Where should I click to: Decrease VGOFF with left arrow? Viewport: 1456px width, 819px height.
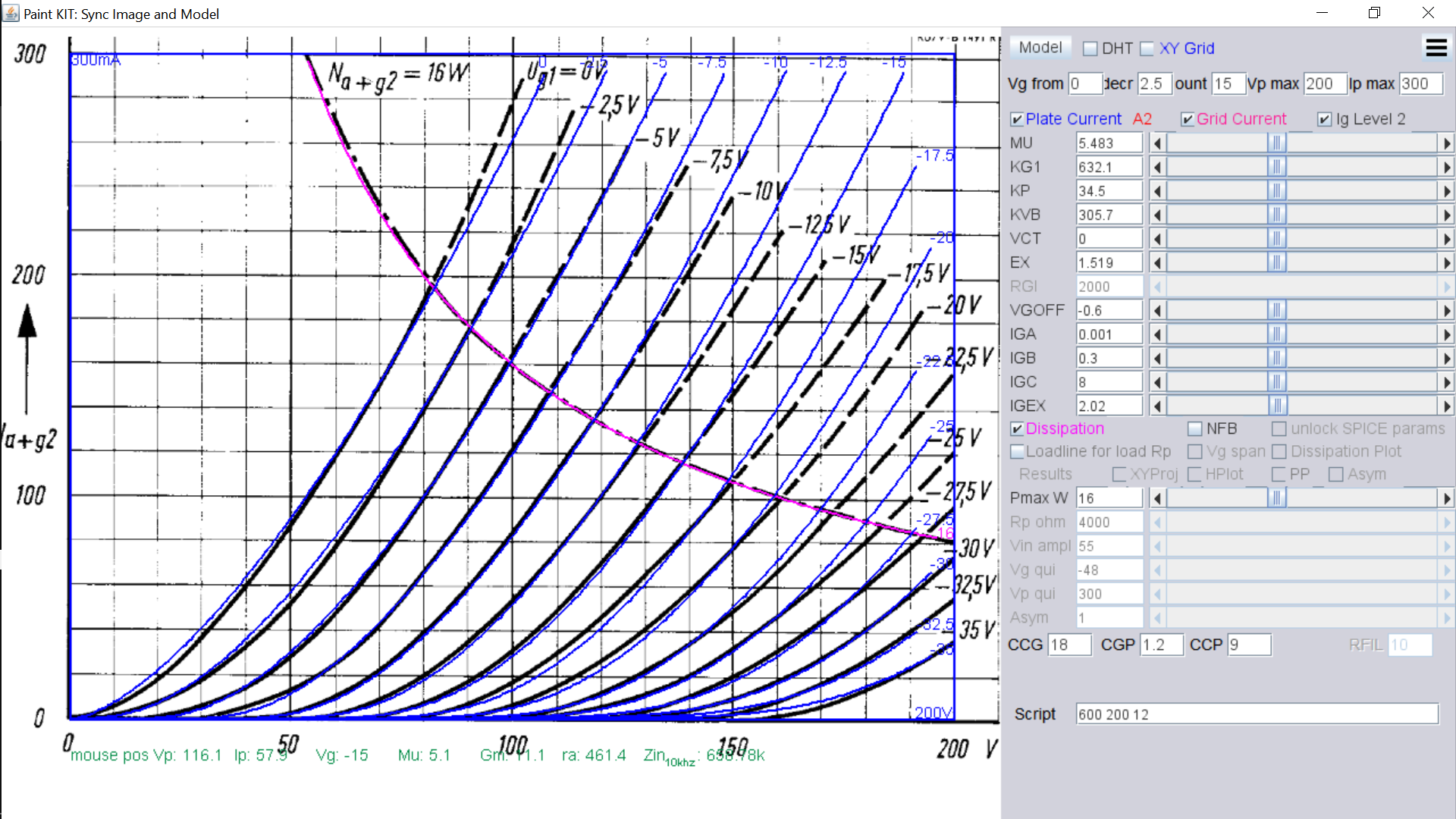coord(1157,310)
